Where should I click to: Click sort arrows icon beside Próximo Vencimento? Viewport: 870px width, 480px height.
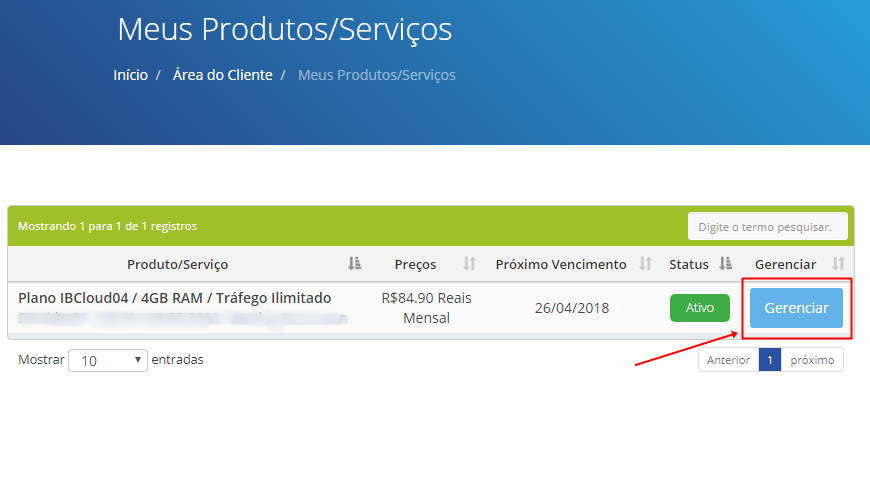[x=646, y=264]
